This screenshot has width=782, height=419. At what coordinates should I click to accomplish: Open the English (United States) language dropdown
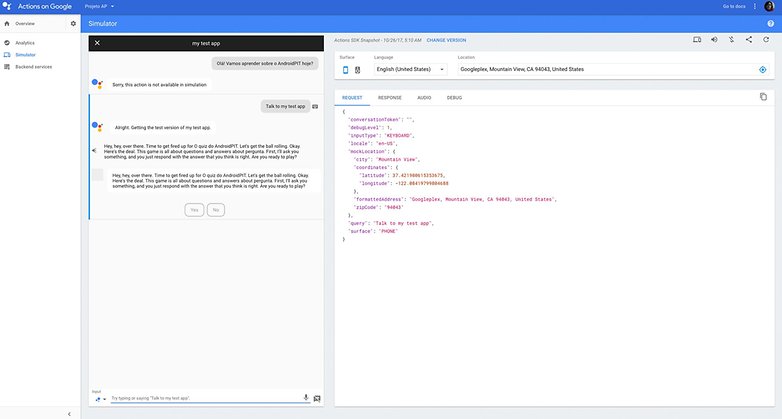click(x=410, y=69)
